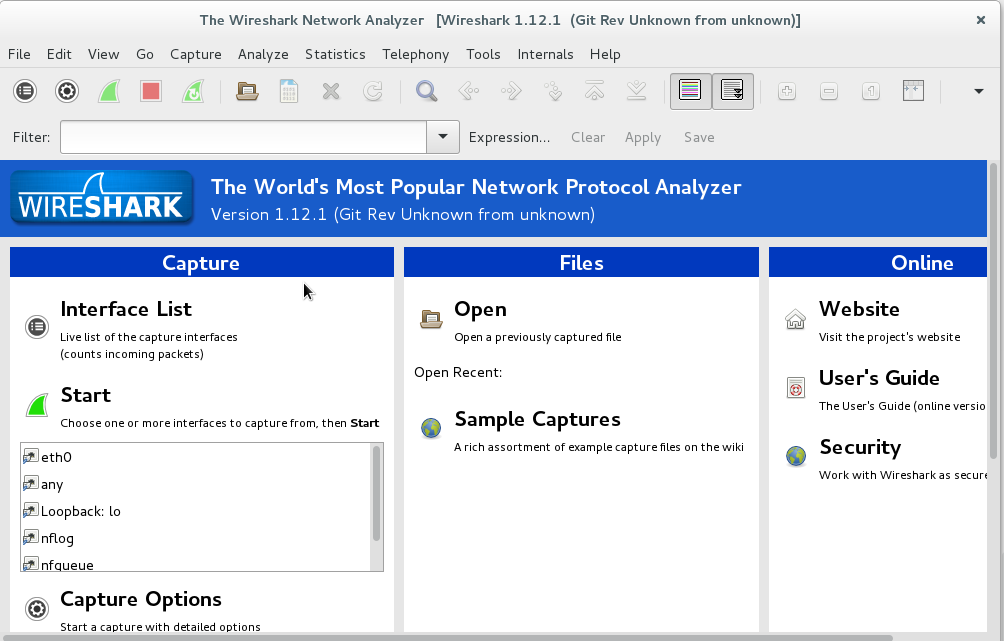Zoom in toolbar icon
This screenshot has height=641, width=1004.
[x=787, y=91]
